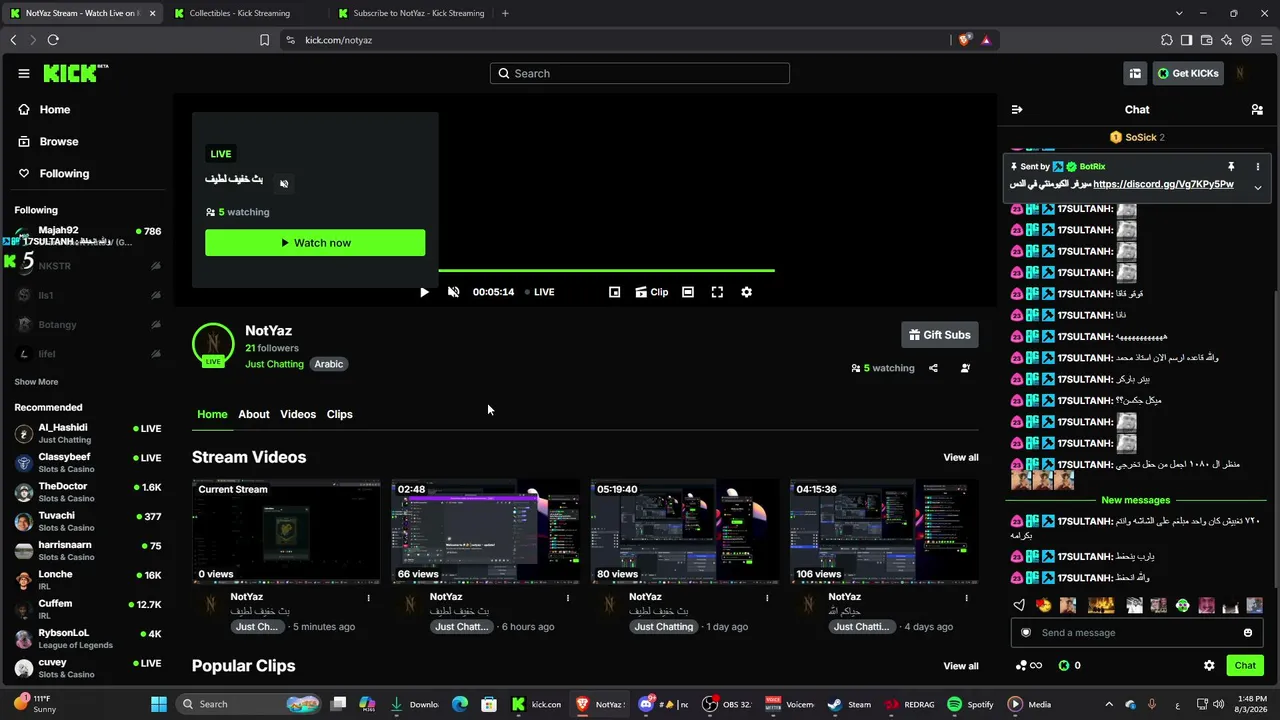Open Spotify from taskbar

[x=971, y=704]
